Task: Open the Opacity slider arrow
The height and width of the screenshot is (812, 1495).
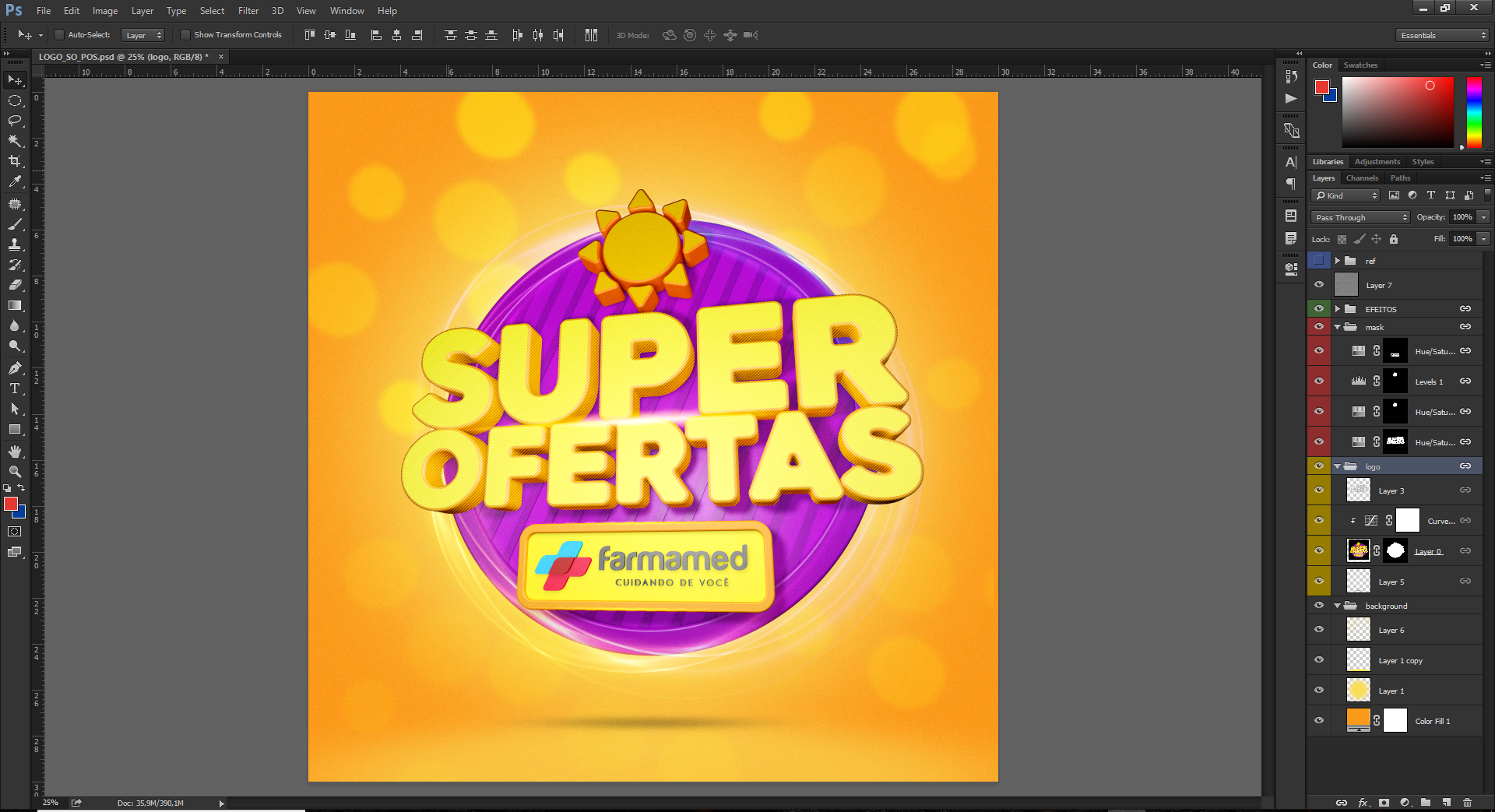Action: (x=1484, y=217)
